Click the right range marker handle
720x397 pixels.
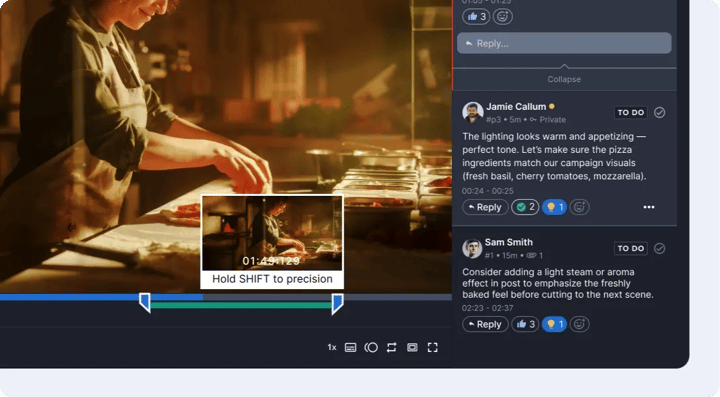coord(337,304)
